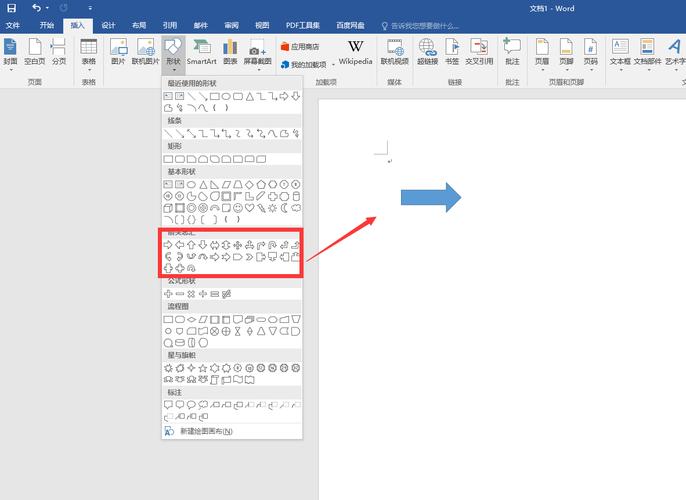Open SmartArt graphic dialog
The image size is (686, 500).
coord(202,52)
